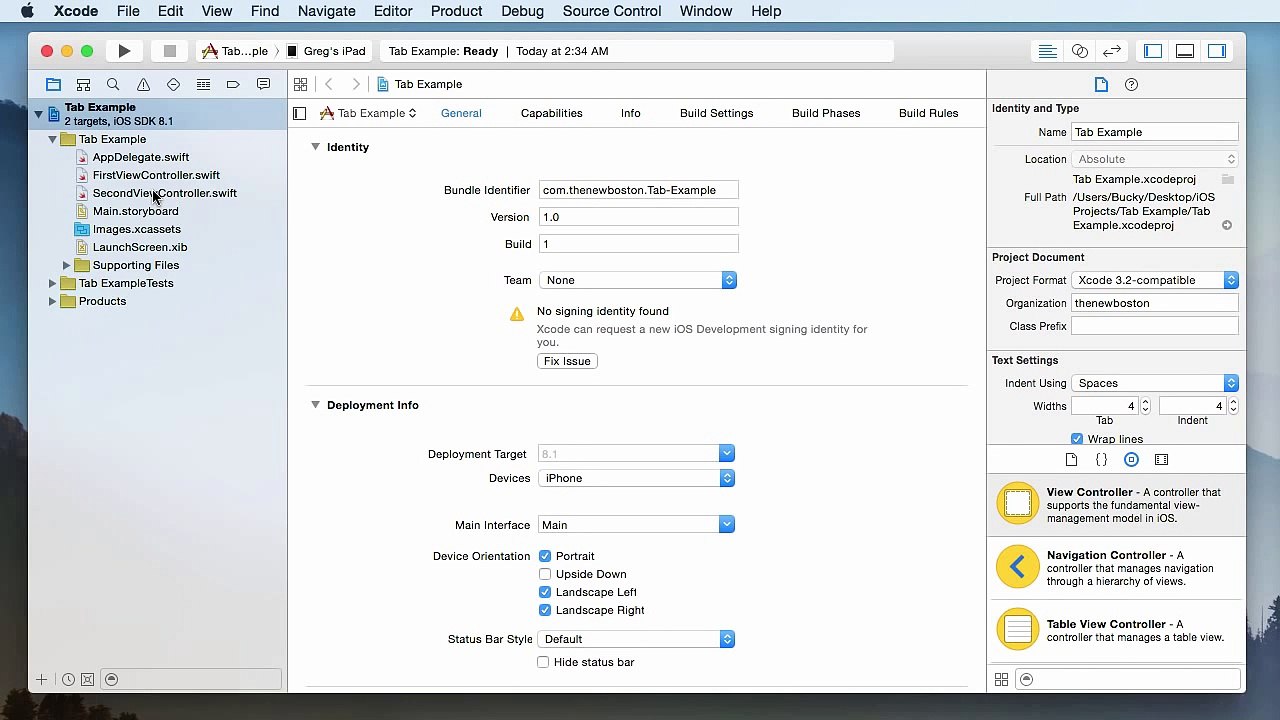Open the Main Interface dropdown
The height and width of the screenshot is (720, 1280).
[637, 525]
